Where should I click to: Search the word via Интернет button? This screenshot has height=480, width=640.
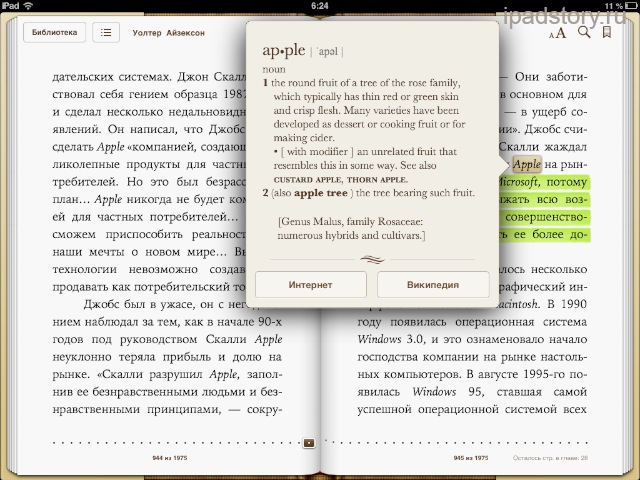(x=311, y=284)
